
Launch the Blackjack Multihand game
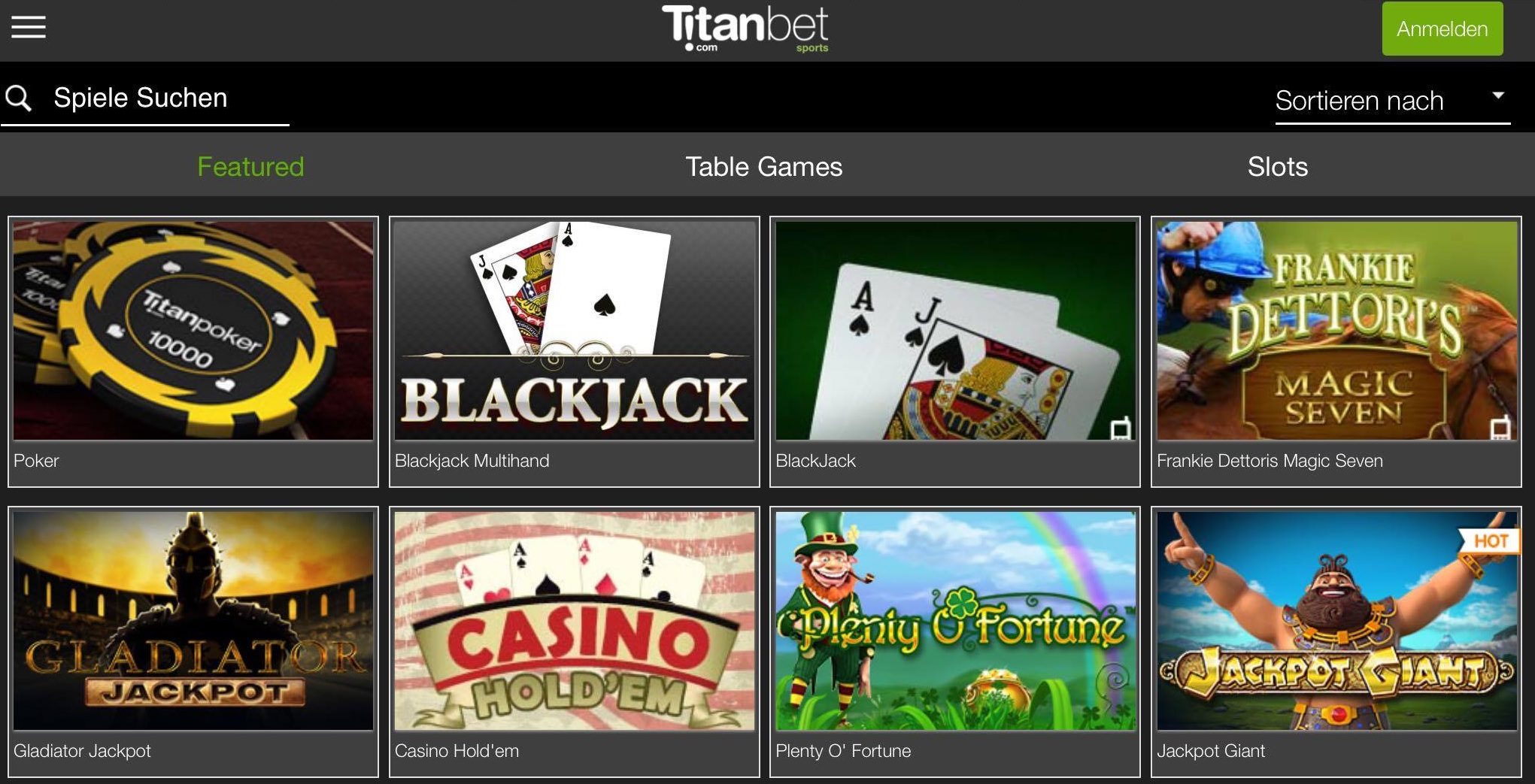pos(575,331)
